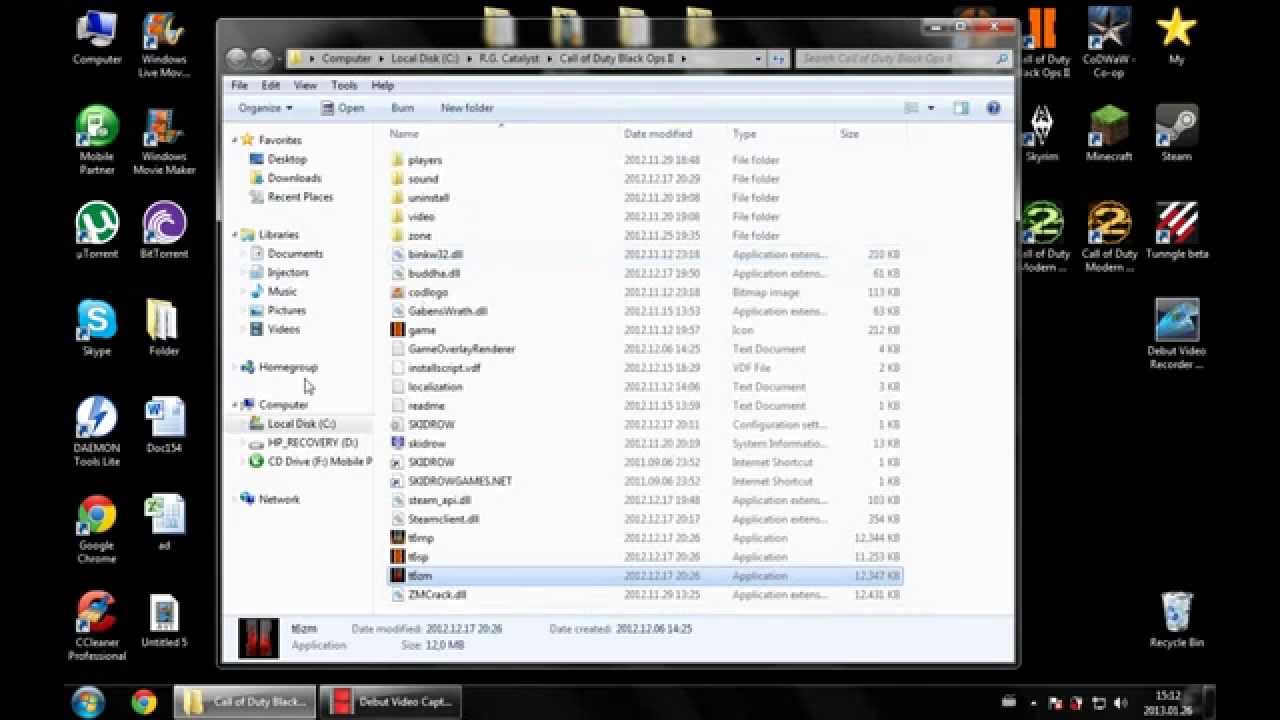1280x720 pixels.
Task: Launch Mobile Partner from the desktop
Action: point(97,140)
